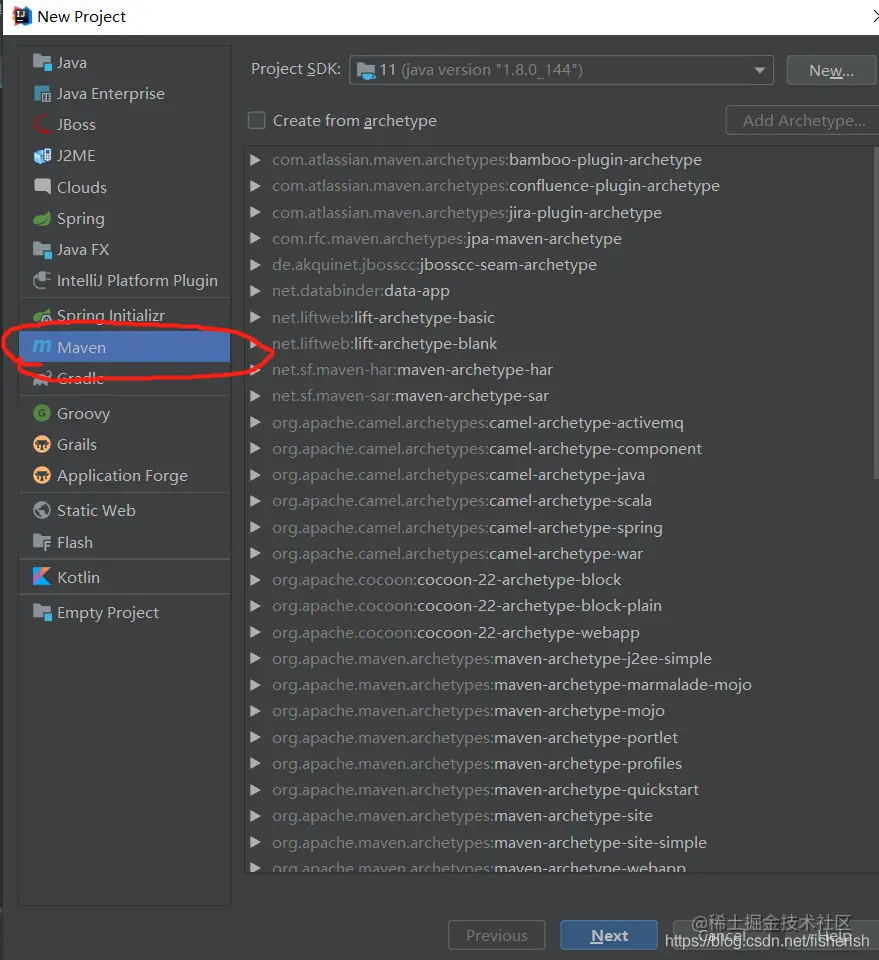This screenshot has height=960, width=879.
Task: Select camel-archetype-war archetype
Action: 457,553
